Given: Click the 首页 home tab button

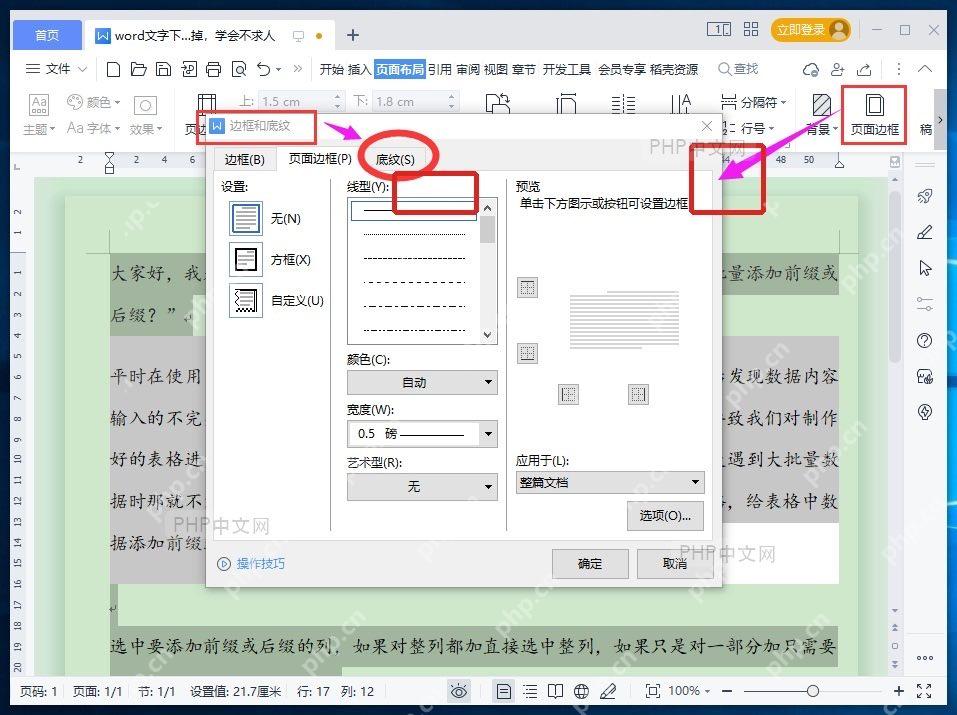Looking at the screenshot, I should pos(48,35).
